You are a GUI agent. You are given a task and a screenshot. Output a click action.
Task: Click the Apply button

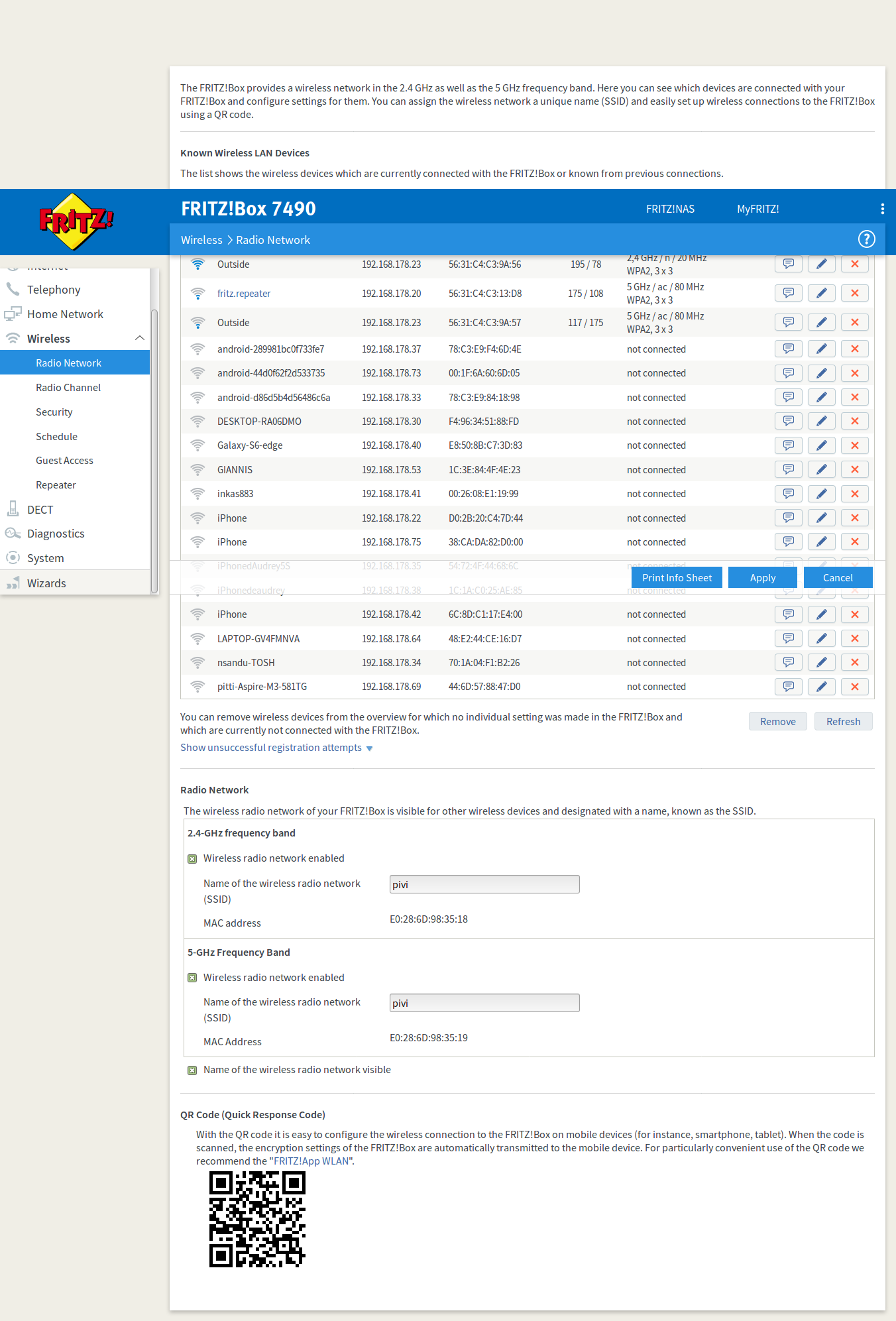[x=762, y=578]
